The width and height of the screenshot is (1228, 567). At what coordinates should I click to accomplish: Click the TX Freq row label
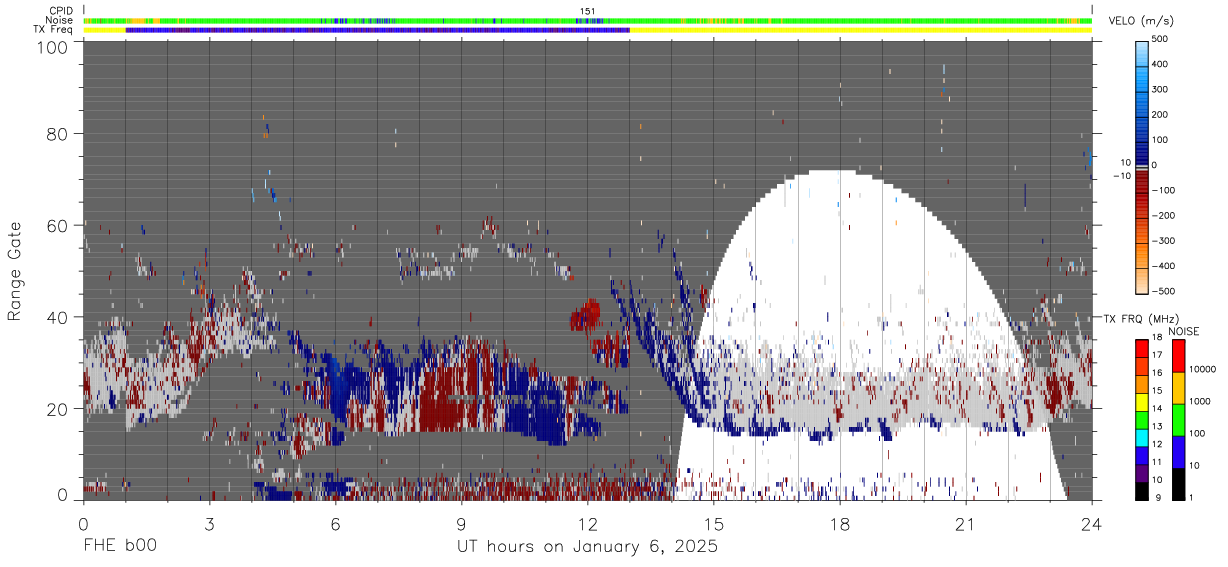[53, 29]
